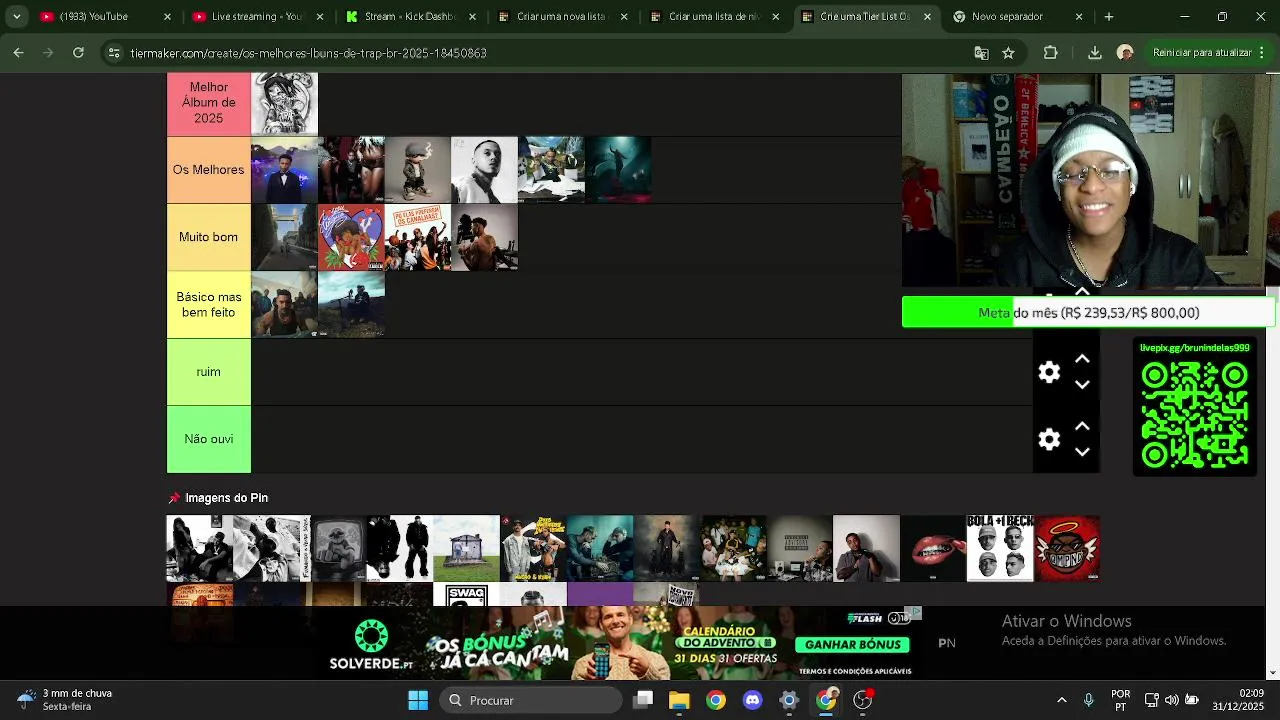Click the Não ouvi tier label
The image size is (1280, 720).
[x=208, y=439]
